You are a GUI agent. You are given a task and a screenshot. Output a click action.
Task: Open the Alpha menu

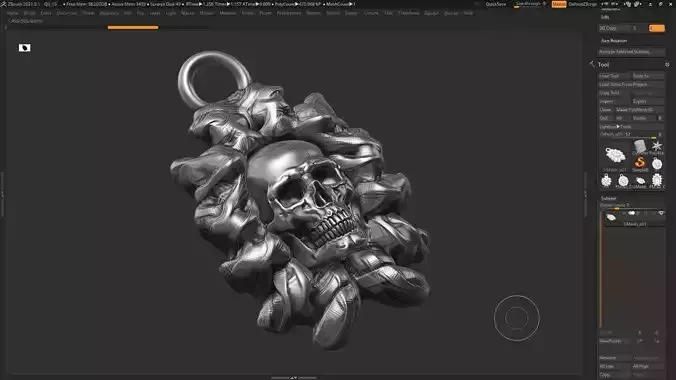pos(13,13)
